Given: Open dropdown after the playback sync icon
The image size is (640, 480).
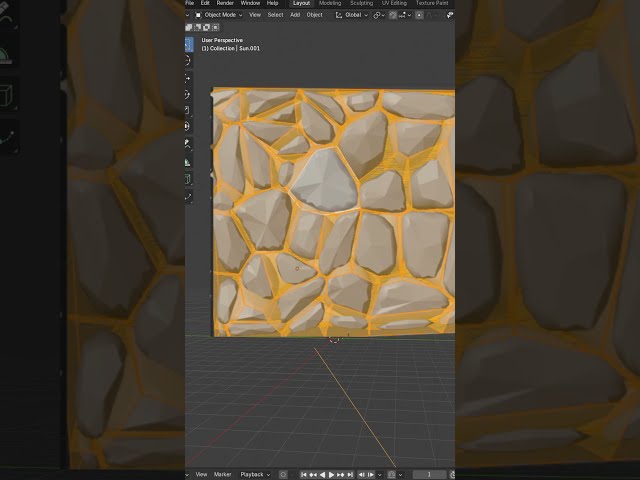Looking at the screenshot, I should [x=400, y=475].
